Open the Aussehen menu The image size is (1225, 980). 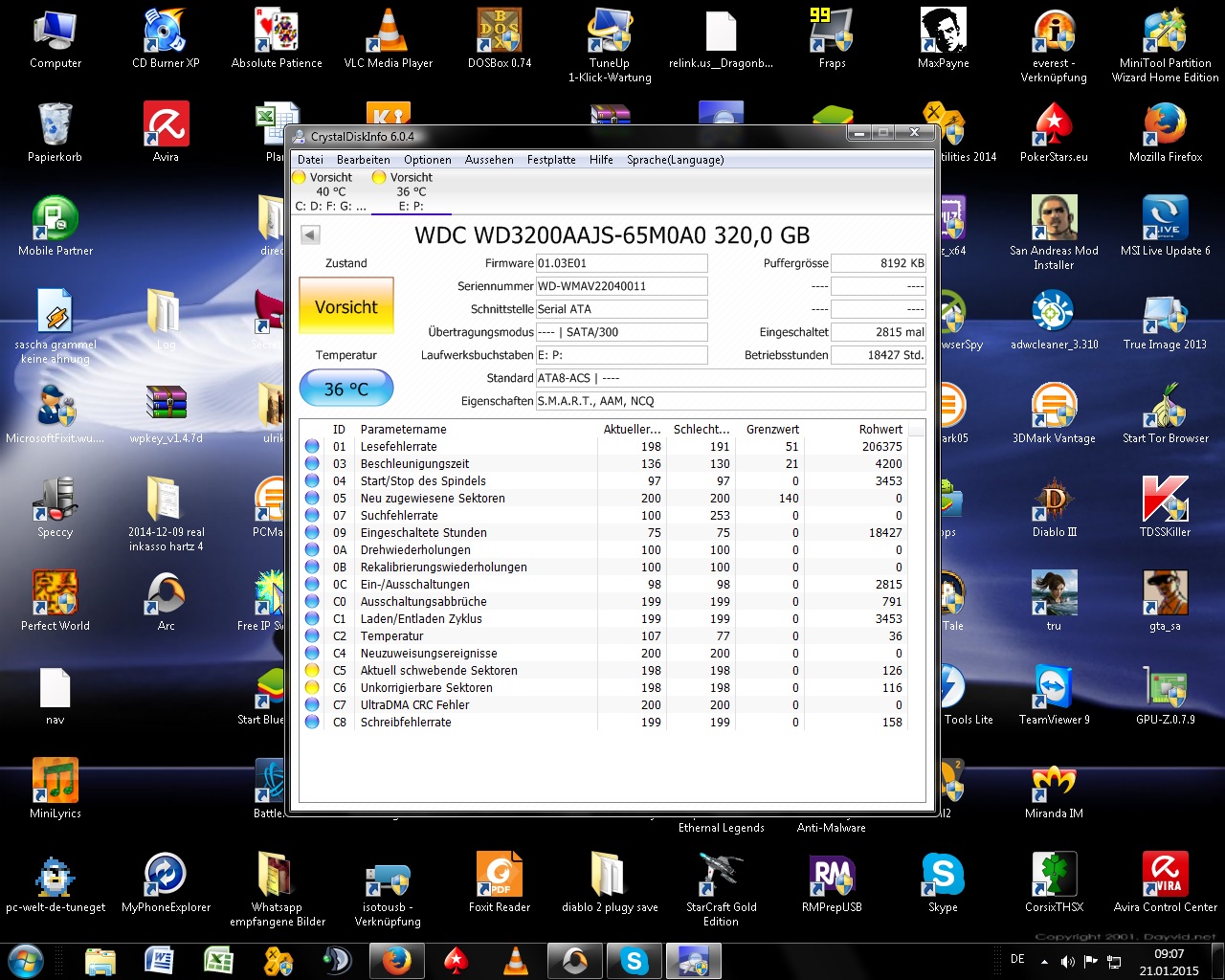click(489, 160)
